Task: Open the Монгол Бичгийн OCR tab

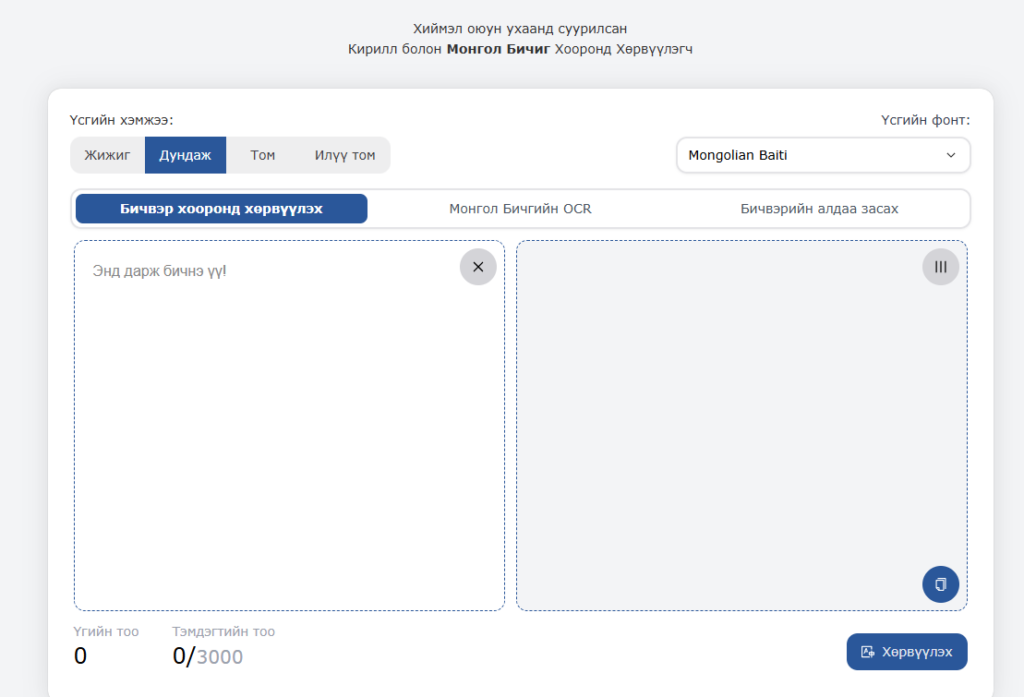Action: [520, 209]
